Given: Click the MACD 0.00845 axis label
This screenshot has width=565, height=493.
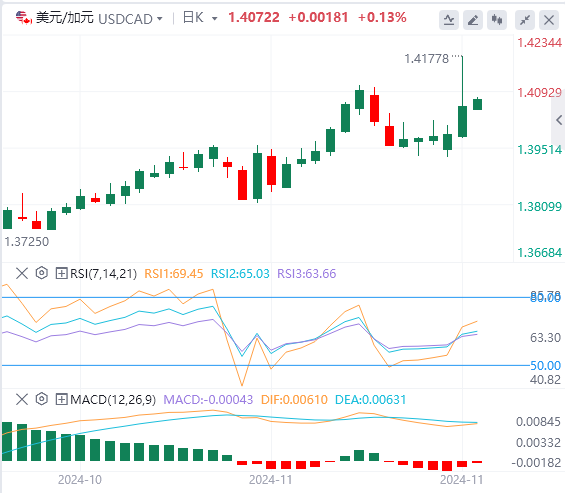Looking at the screenshot, I should pyautogui.click(x=538, y=422).
